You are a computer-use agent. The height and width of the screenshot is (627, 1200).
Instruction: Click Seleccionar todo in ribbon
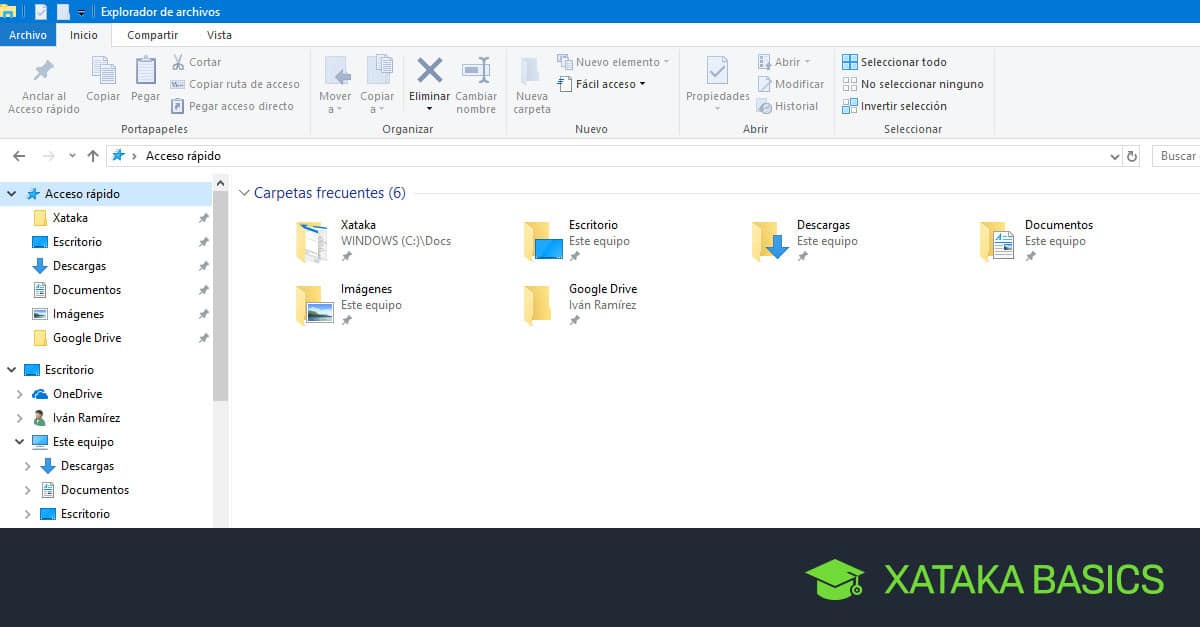895,62
